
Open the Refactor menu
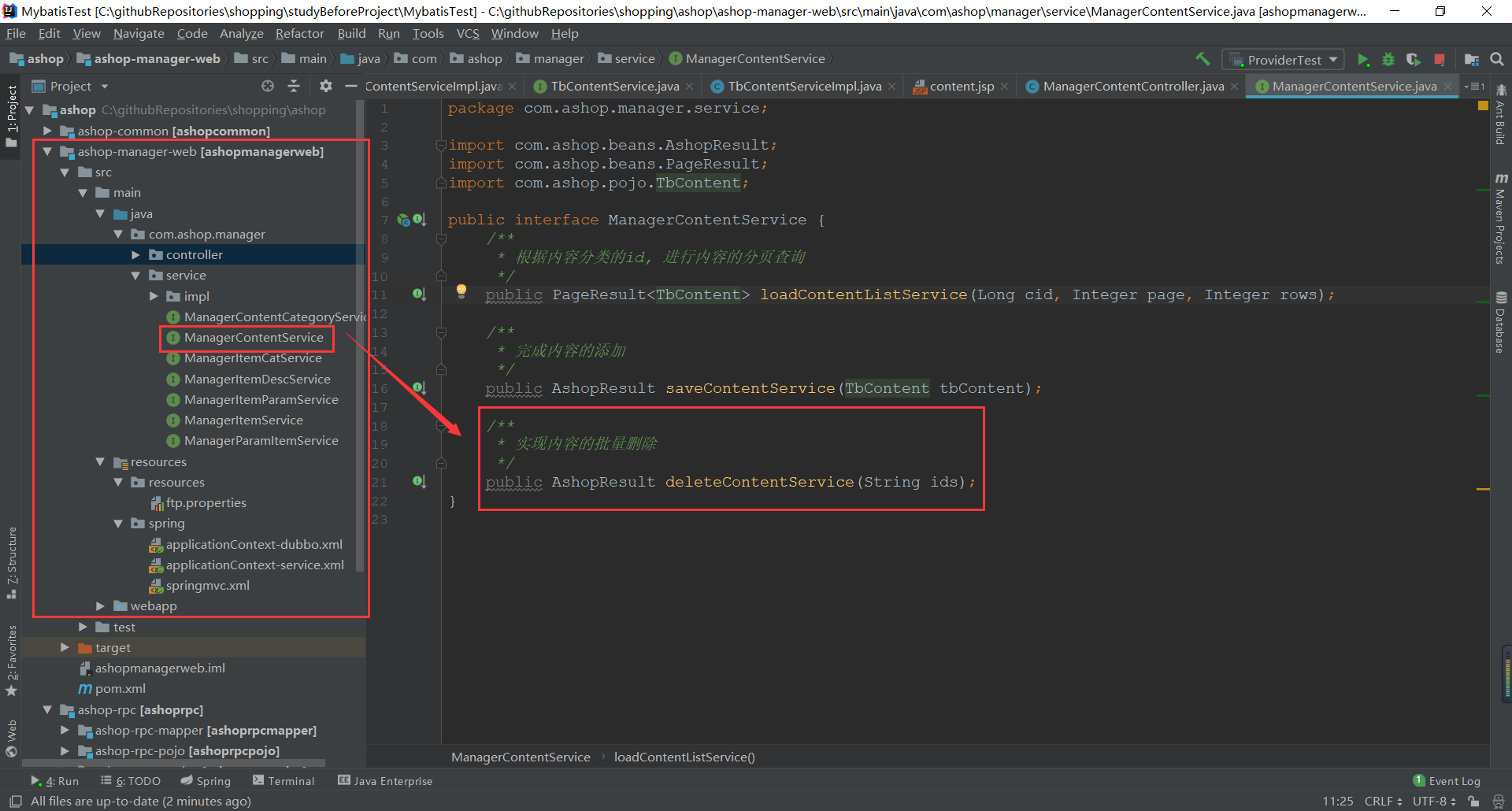pos(299,34)
